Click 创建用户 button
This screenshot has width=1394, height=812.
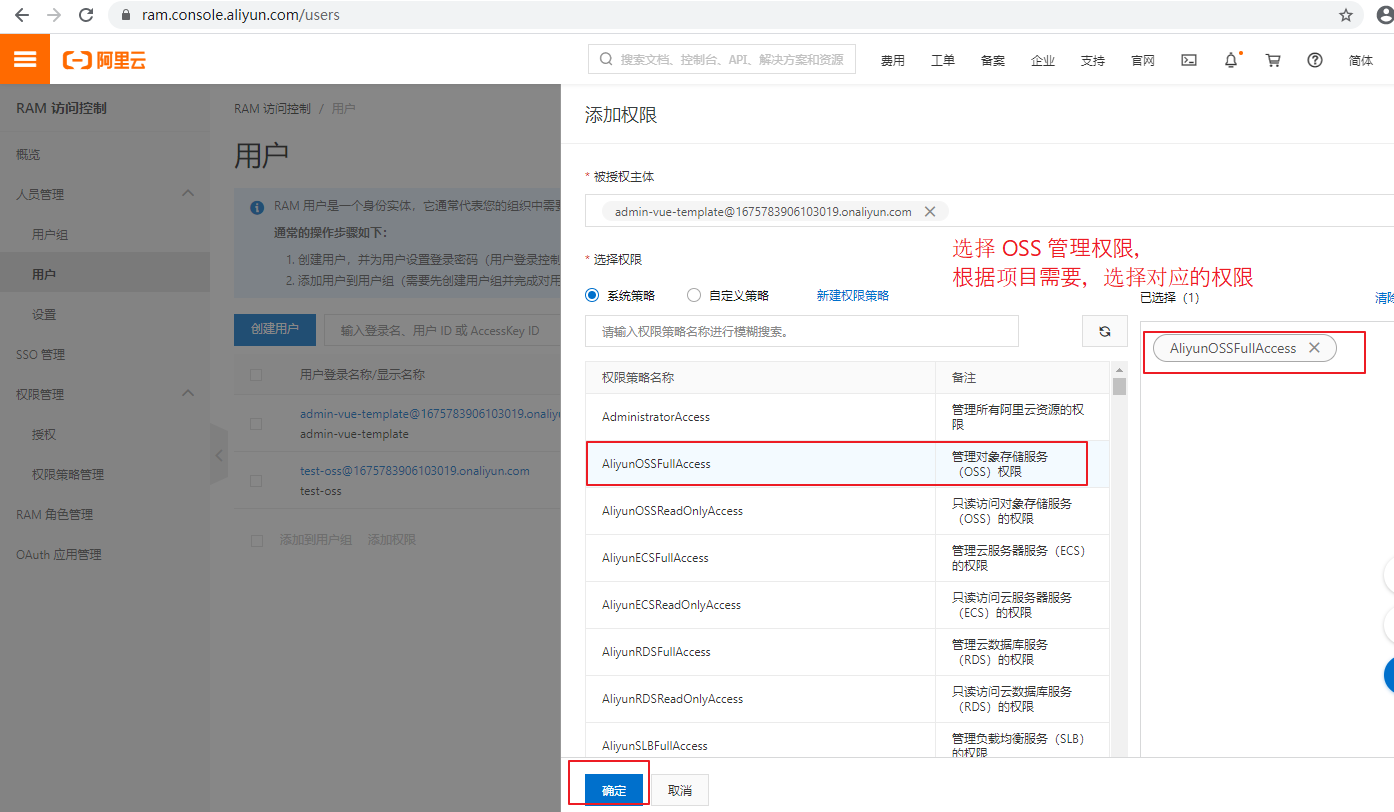pyautogui.click(x=275, y=330)
